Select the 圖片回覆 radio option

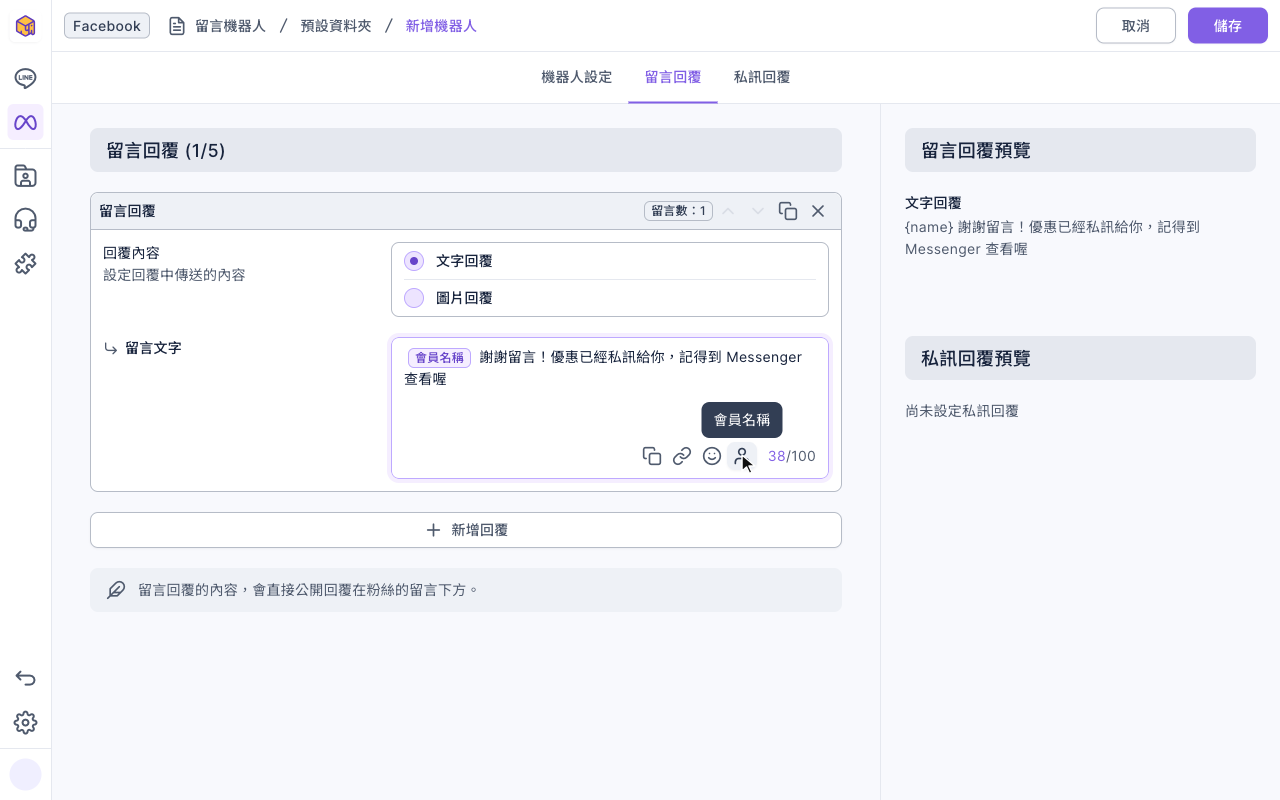pos(414,298)
